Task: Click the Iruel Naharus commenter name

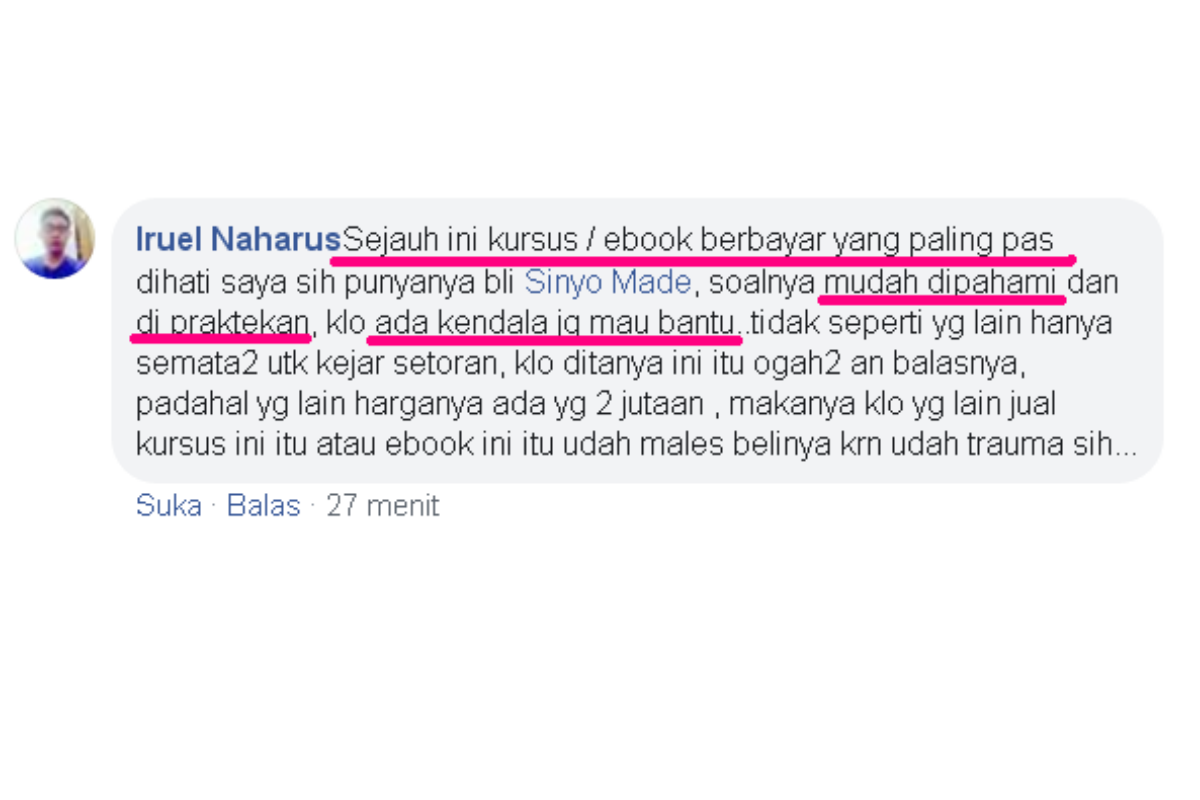Action: pyautogui.click(x=238, y=241)
